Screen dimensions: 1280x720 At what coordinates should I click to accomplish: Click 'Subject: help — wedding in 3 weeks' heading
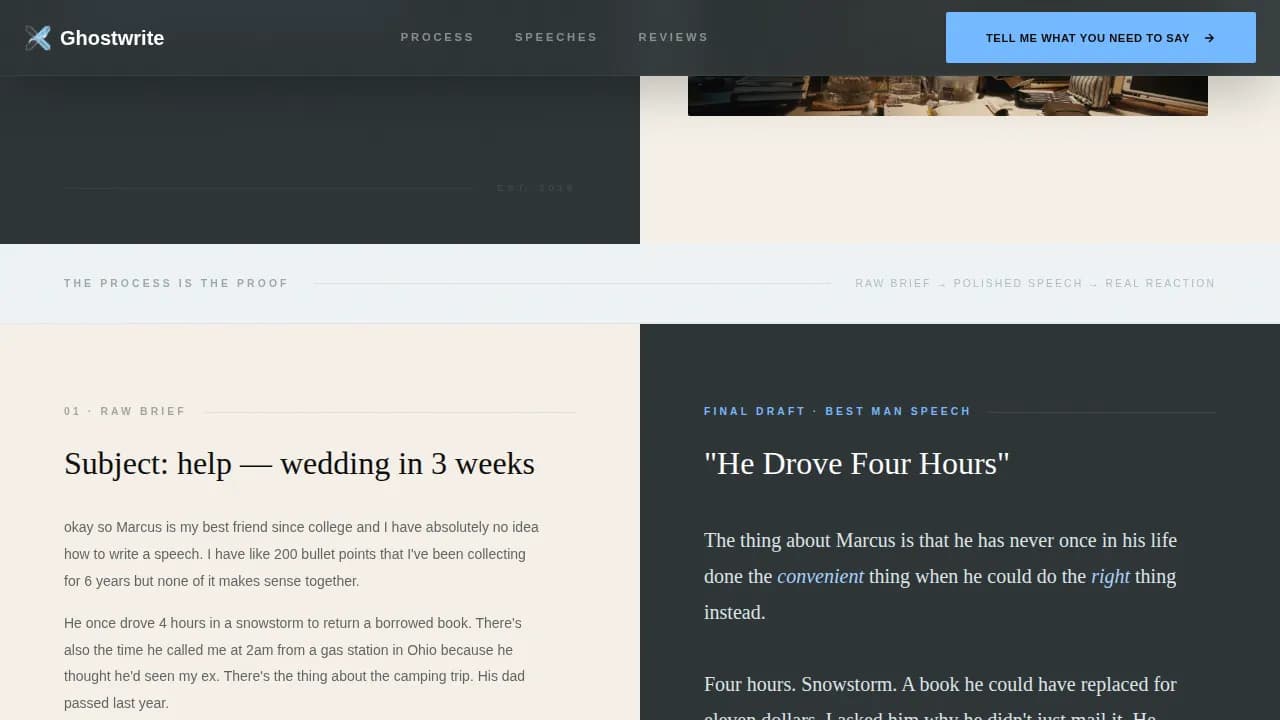point(299,463)
